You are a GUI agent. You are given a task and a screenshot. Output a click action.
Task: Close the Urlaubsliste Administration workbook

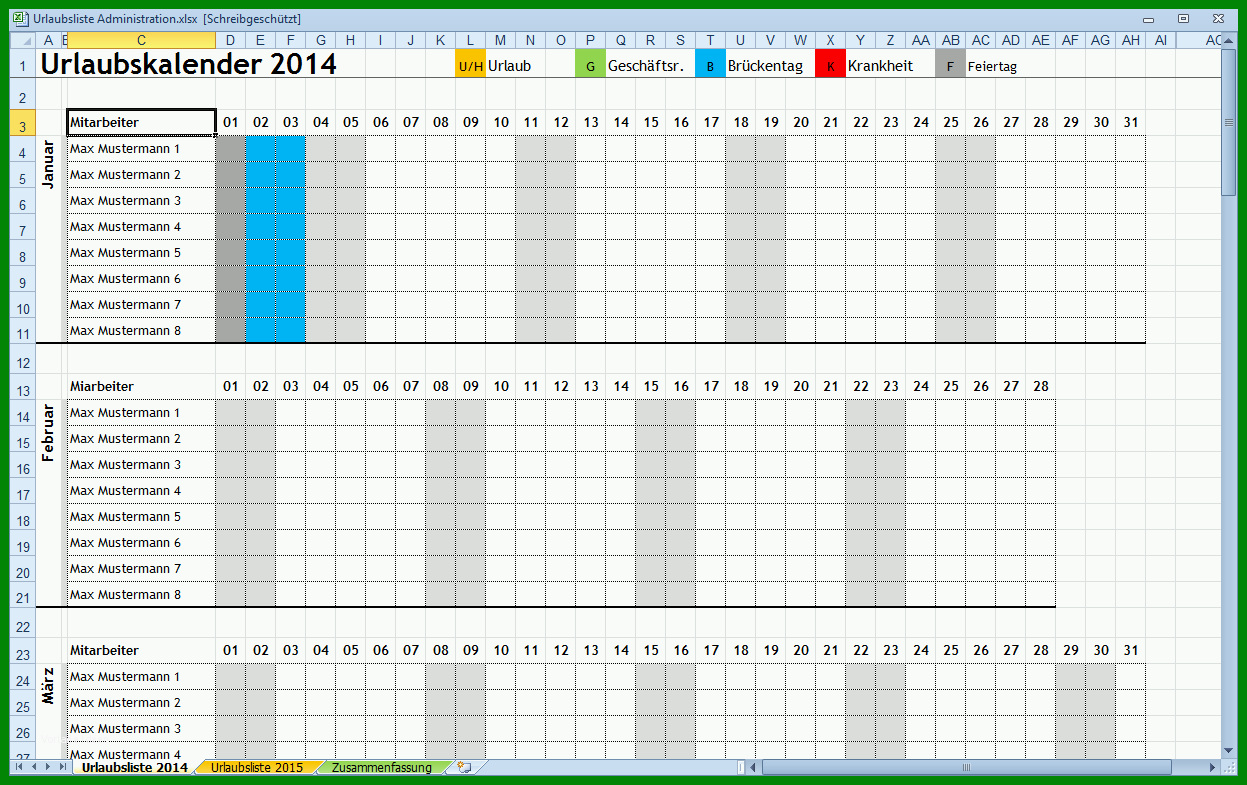1217,19
